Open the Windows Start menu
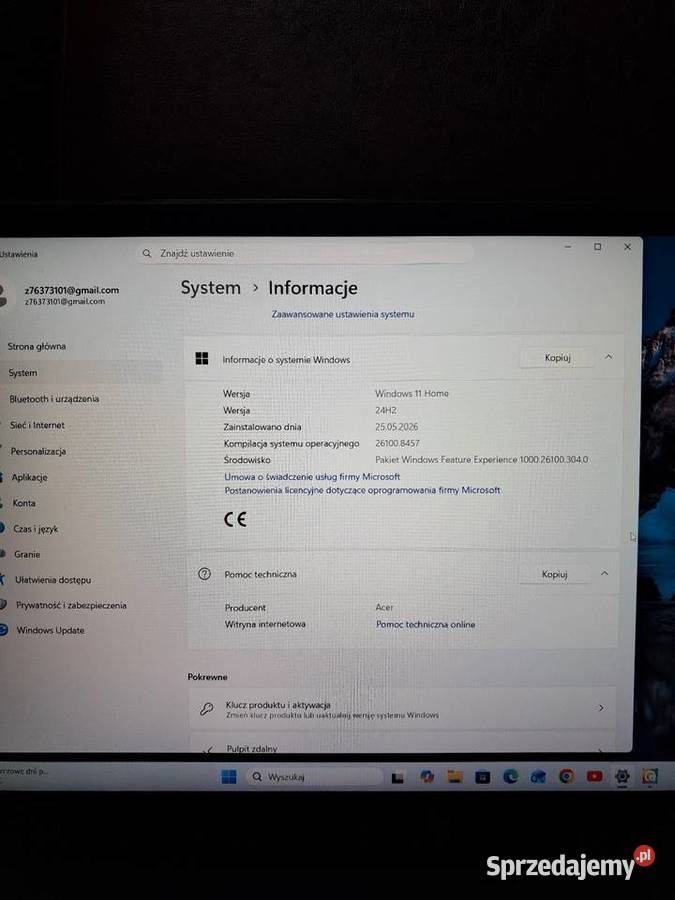Image resolution: width=675 pixels, height=900 pixels. [228, 777]
